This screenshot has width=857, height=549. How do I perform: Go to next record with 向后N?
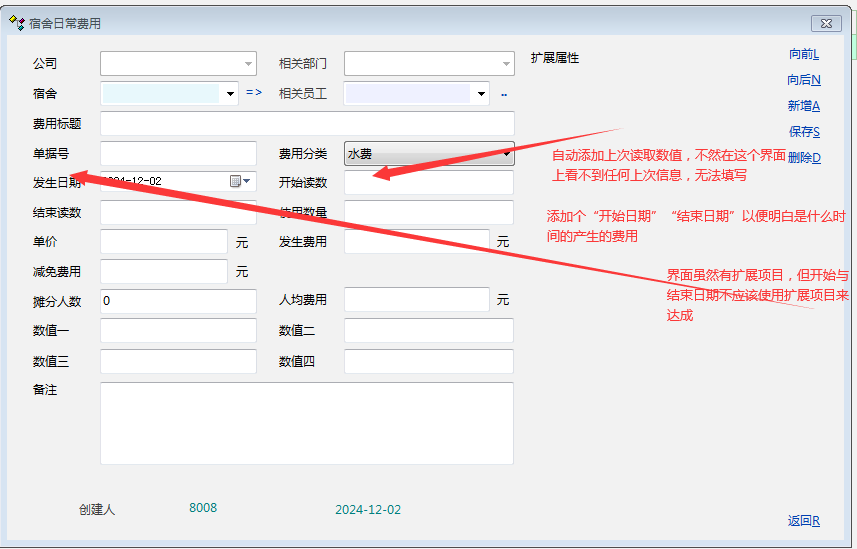[x=804, y=80]
